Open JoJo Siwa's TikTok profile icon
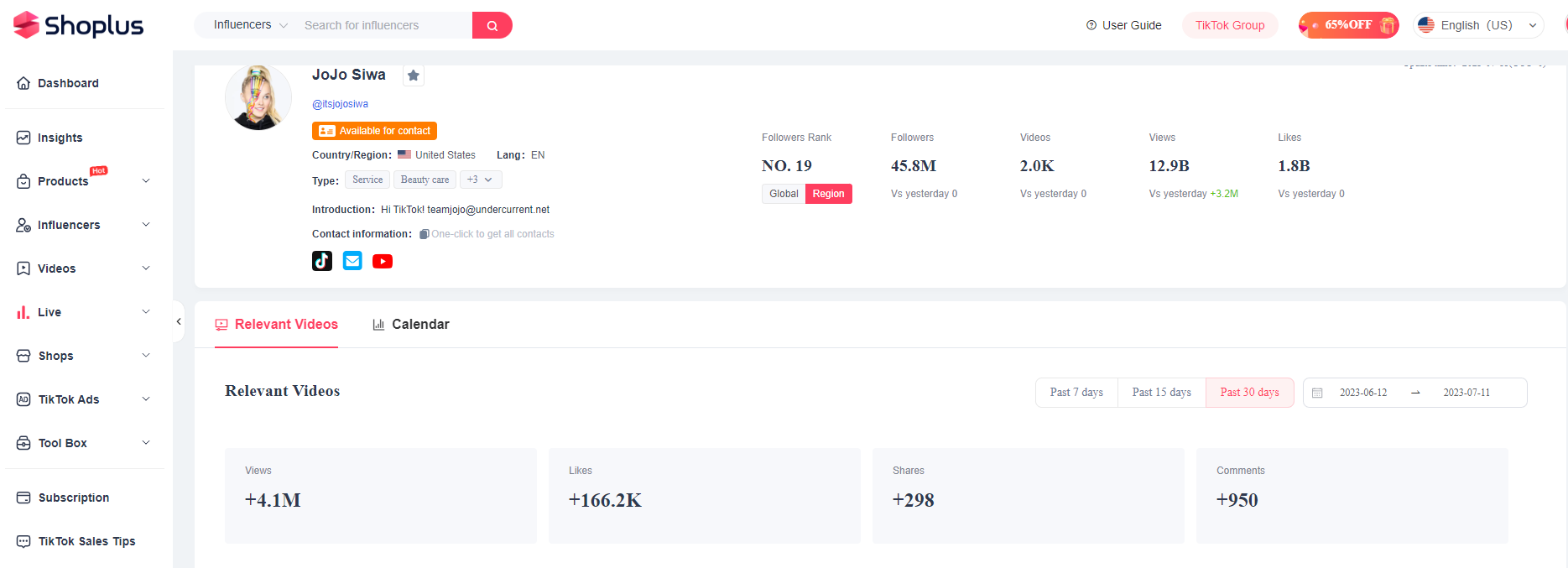1568x568 pixels. point(322,261)
